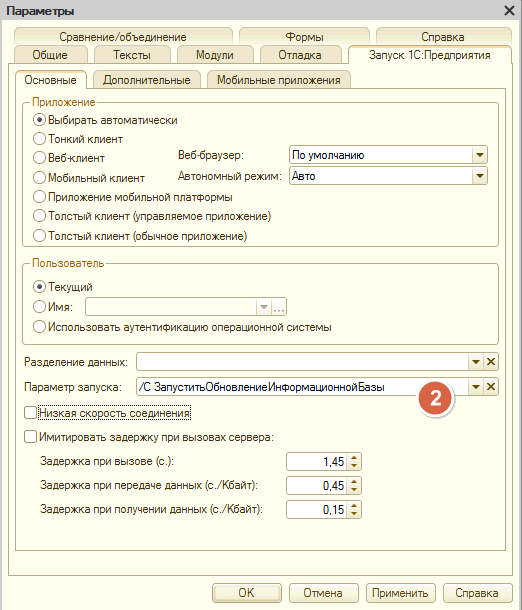
Task: Expand Разделение данных dropdown arrow
Action: [x=476, y=362]
